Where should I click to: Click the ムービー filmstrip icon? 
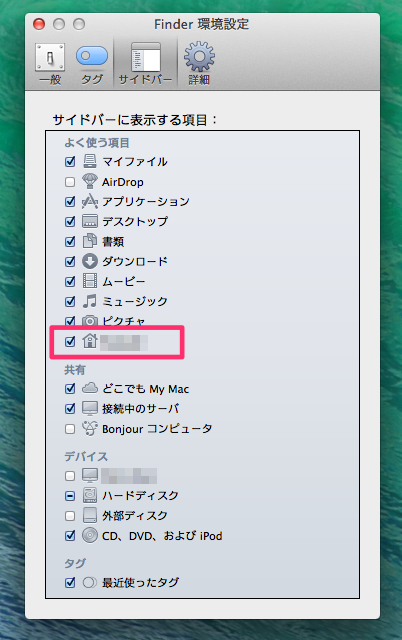click(x=90, y=281)
